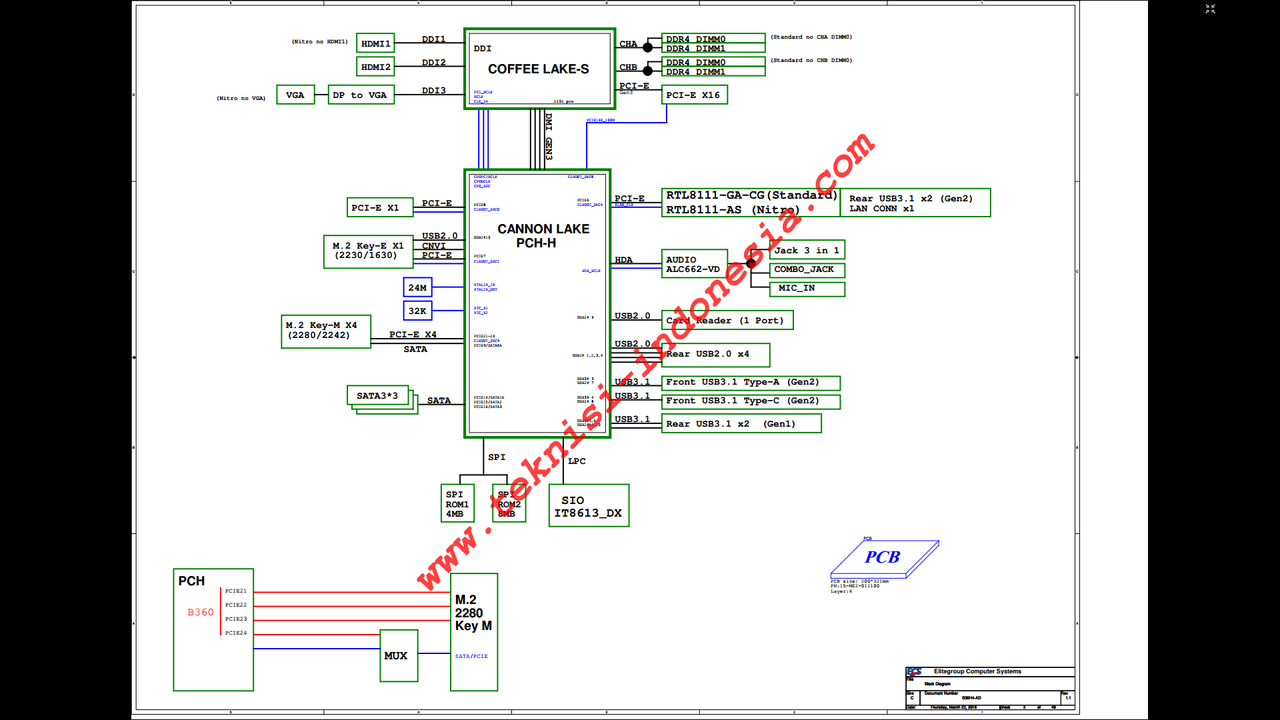Click the Jack 3 in 1 box

tap(807, 250)
